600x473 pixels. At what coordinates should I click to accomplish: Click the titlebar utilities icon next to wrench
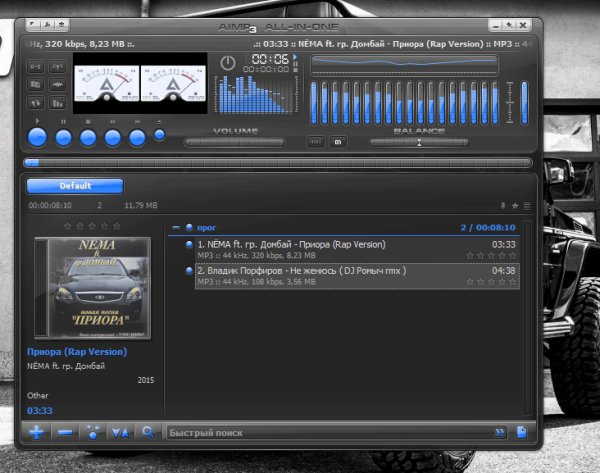point(61,25)
